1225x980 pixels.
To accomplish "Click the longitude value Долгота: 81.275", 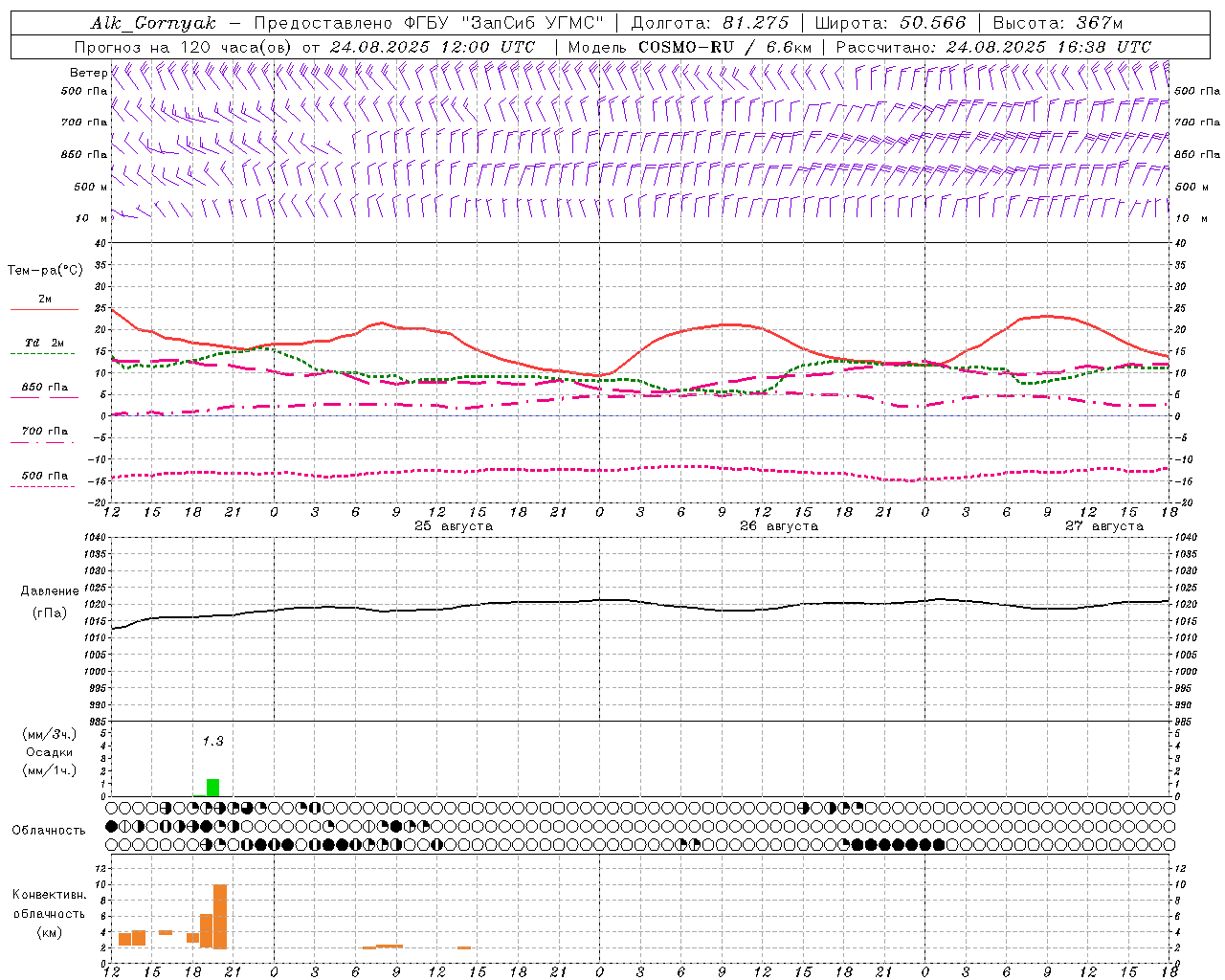I will coord(710,23).
